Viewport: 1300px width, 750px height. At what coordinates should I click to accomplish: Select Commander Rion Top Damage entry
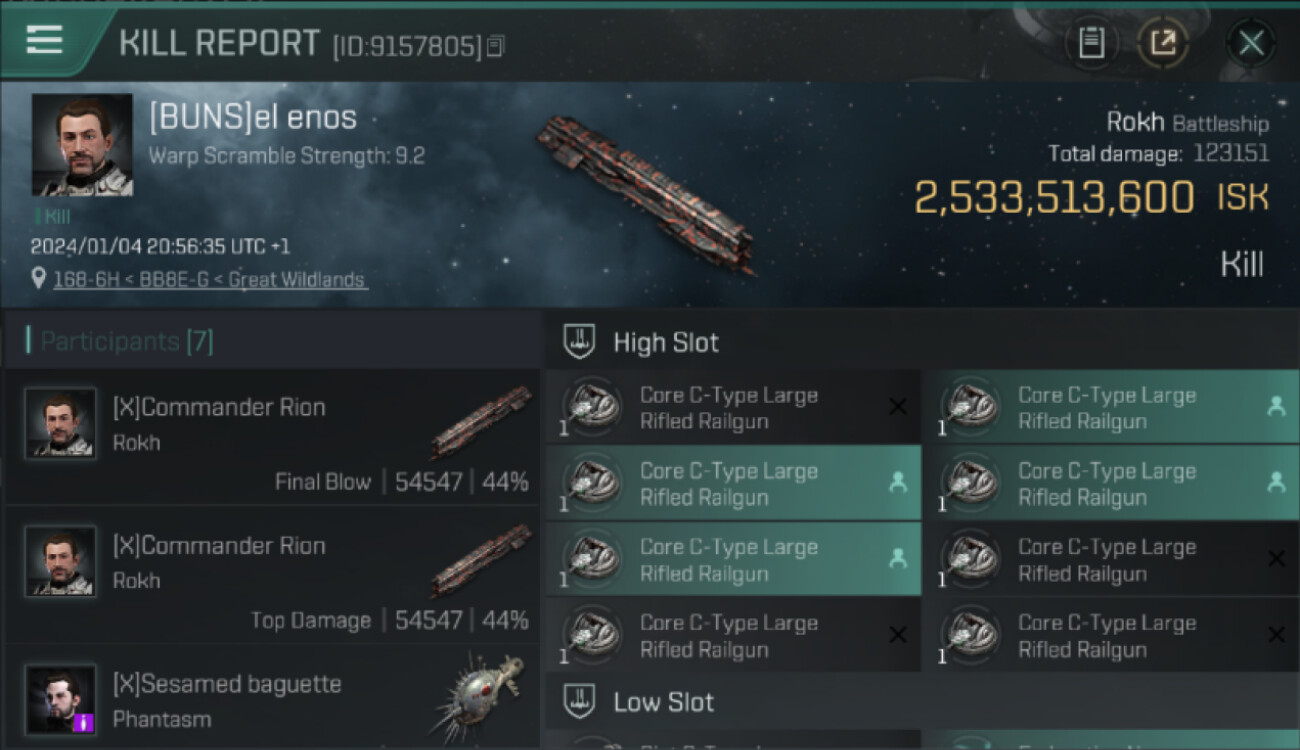coord(272,576)
